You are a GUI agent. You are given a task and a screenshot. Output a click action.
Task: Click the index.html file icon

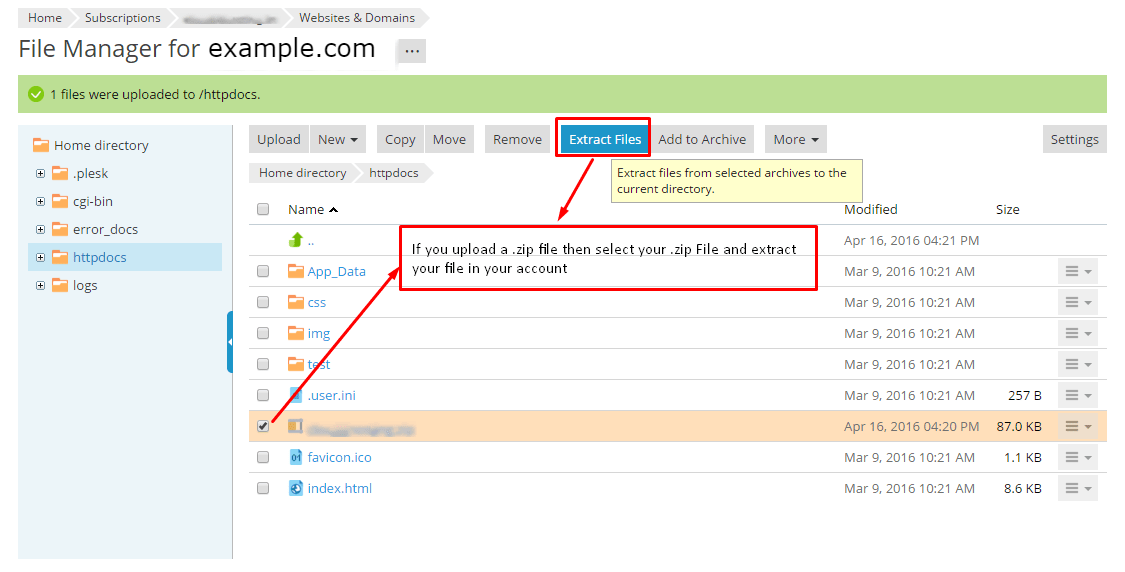coord(295,488)
